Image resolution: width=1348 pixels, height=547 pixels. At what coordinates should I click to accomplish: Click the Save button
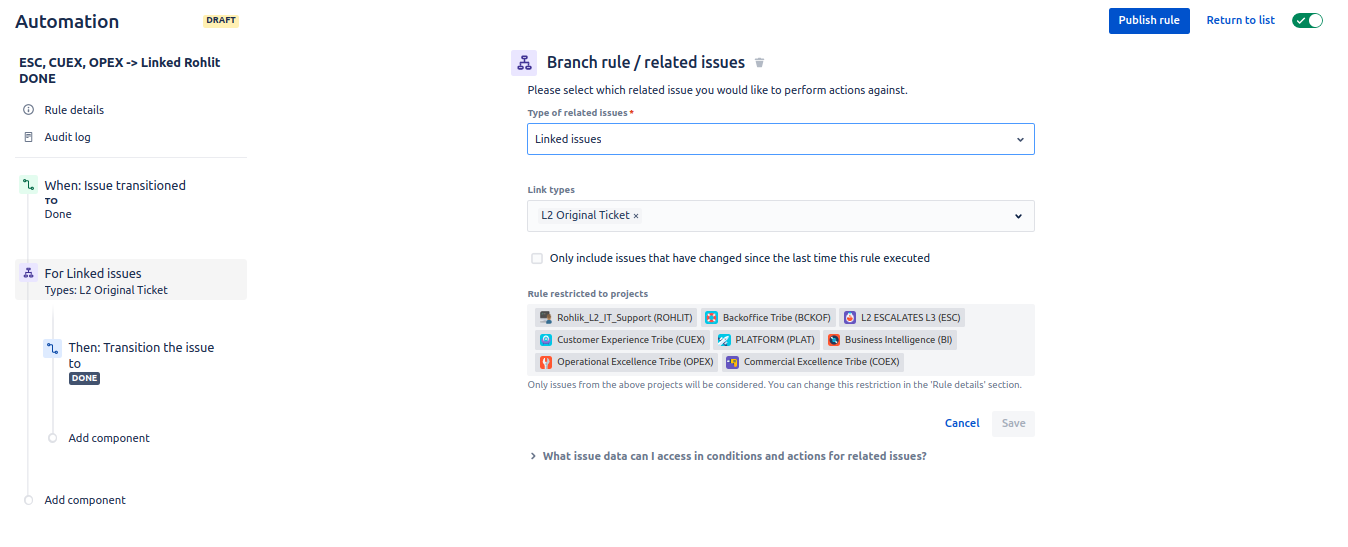(1013, 423)
